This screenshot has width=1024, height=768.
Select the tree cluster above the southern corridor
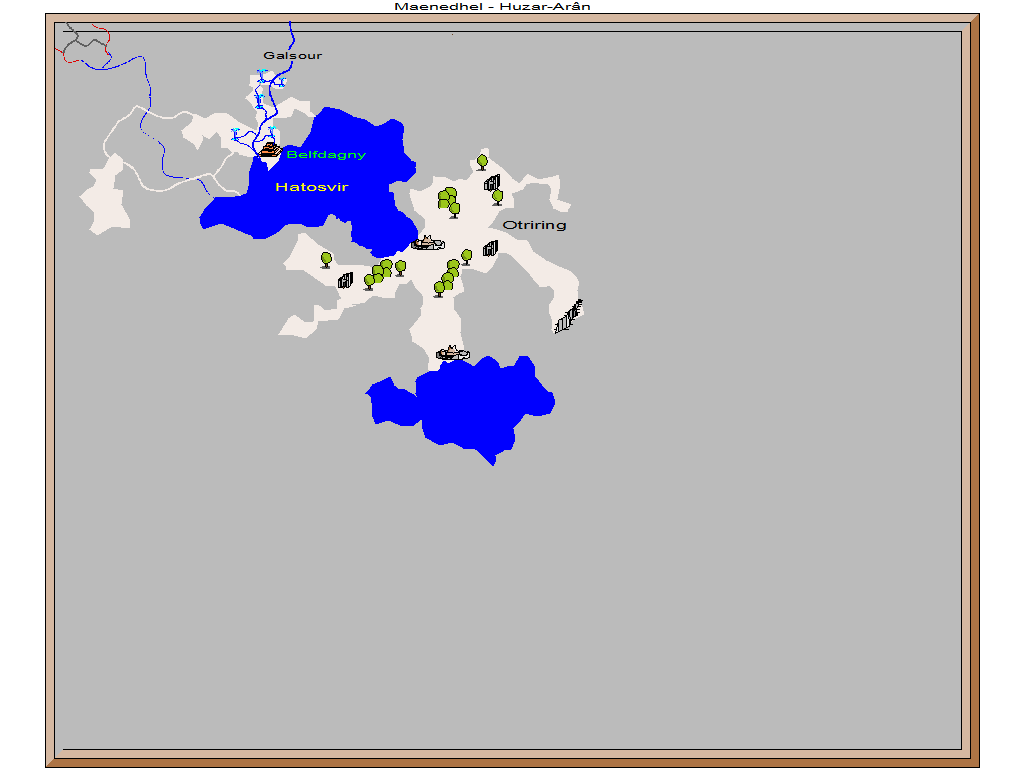tap(447, 278)
